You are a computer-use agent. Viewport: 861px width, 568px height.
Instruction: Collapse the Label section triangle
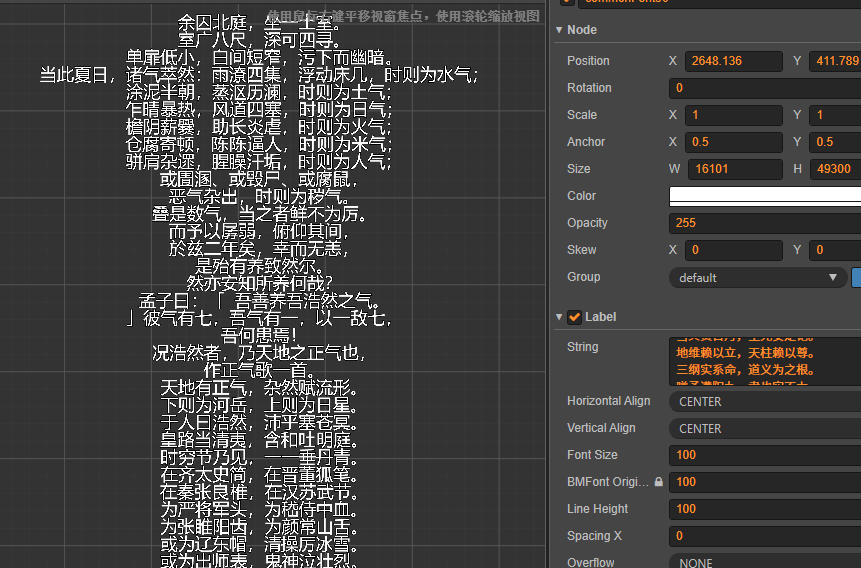point(559,317)
